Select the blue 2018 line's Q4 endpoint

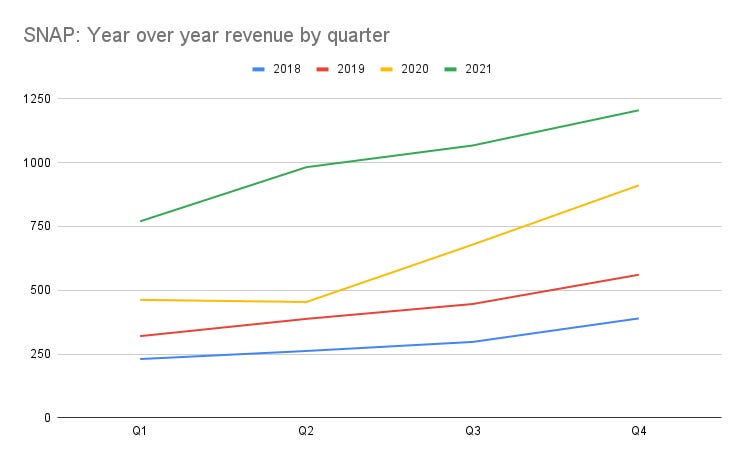point(638,318)
